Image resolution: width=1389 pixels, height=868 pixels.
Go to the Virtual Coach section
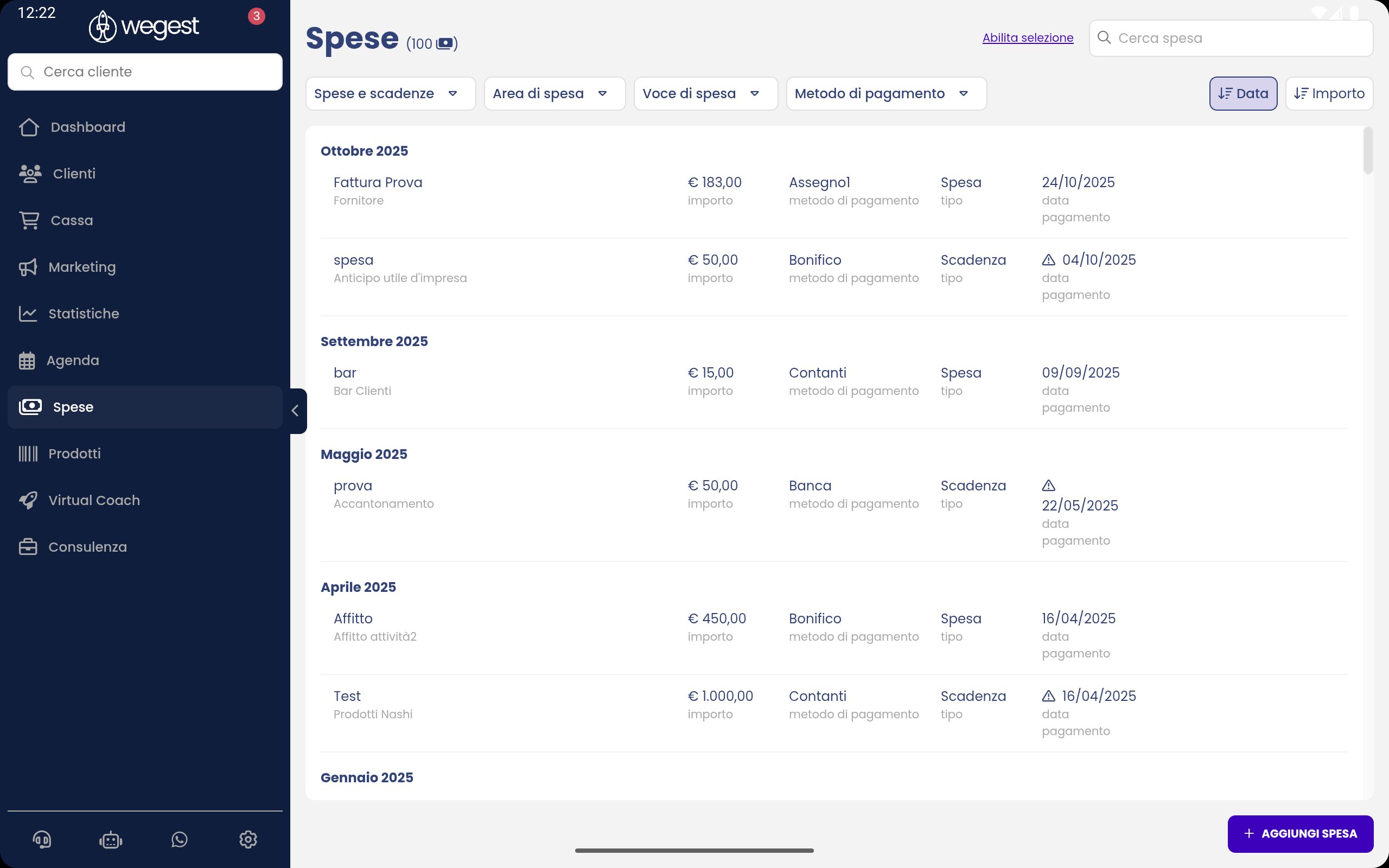coord(94,500)
